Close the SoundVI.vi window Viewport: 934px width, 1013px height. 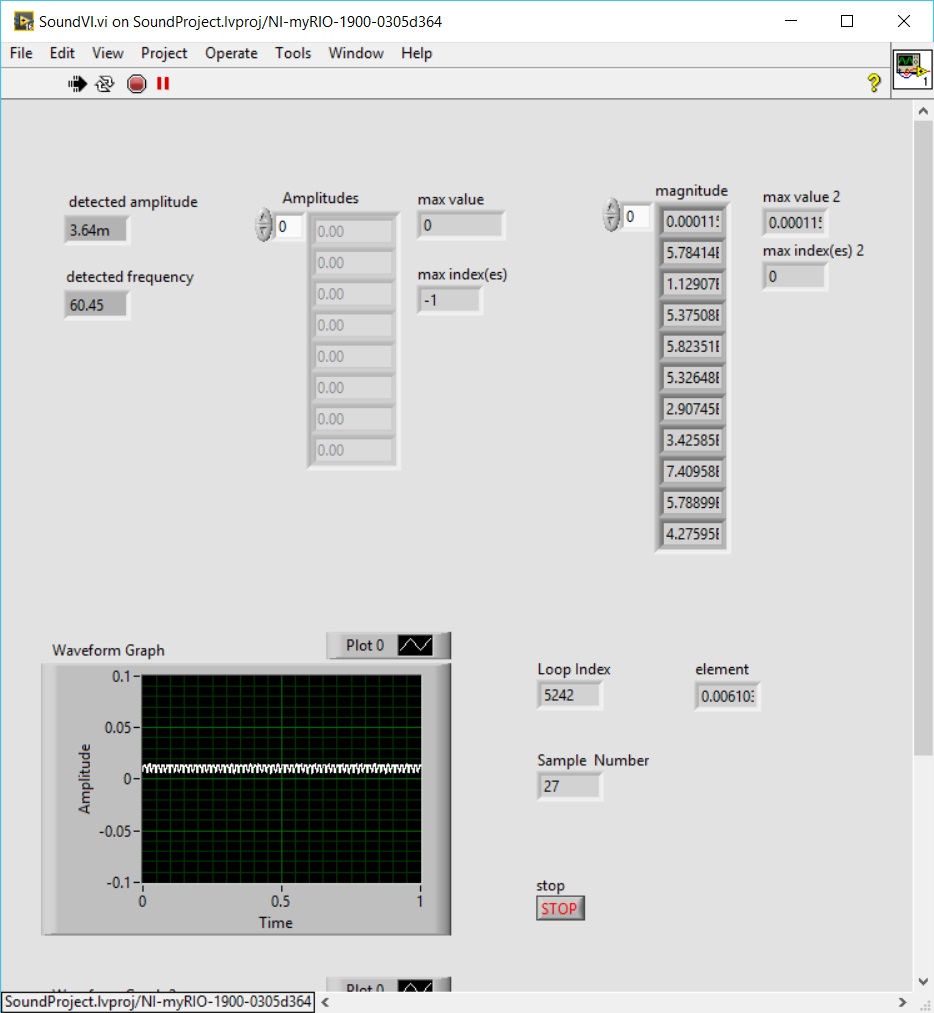904,21
